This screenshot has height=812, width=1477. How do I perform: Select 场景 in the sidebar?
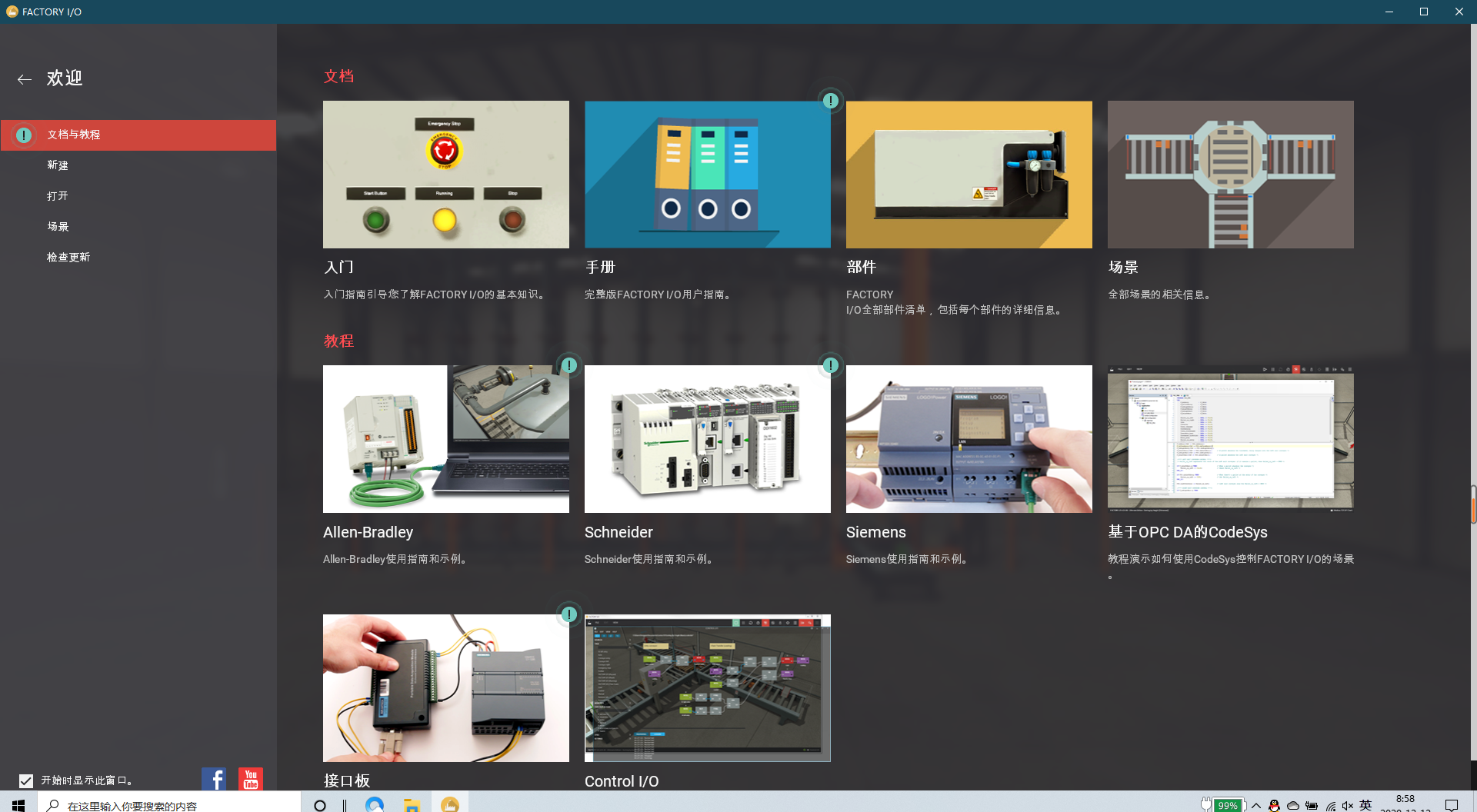(58, 227)
